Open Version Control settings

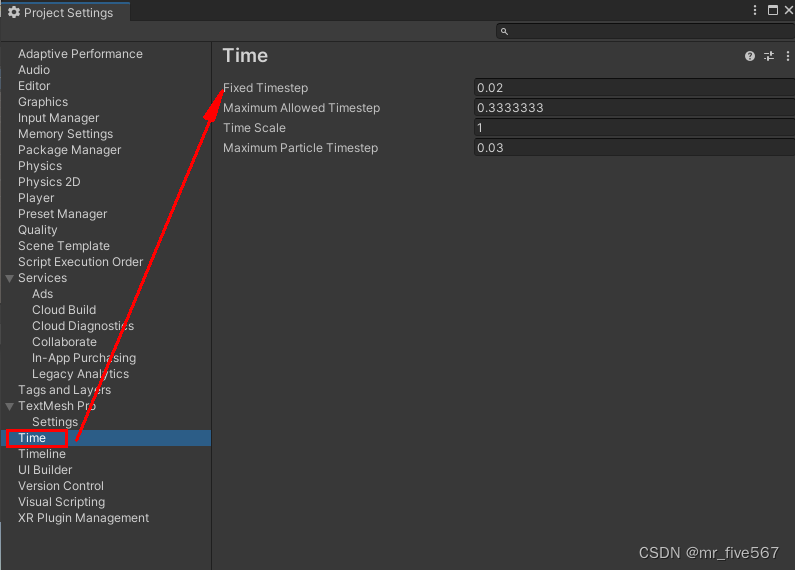click(x=61, y=486)
